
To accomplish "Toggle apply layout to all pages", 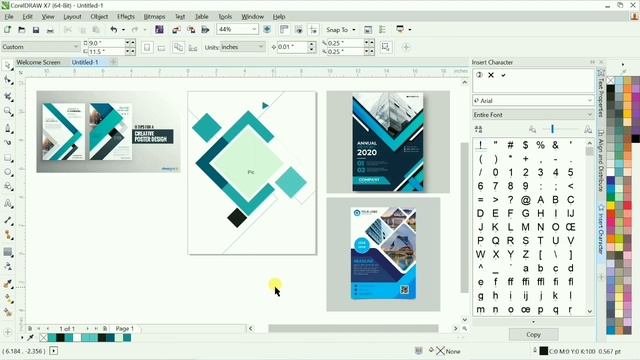I will (x=178, y=47).
